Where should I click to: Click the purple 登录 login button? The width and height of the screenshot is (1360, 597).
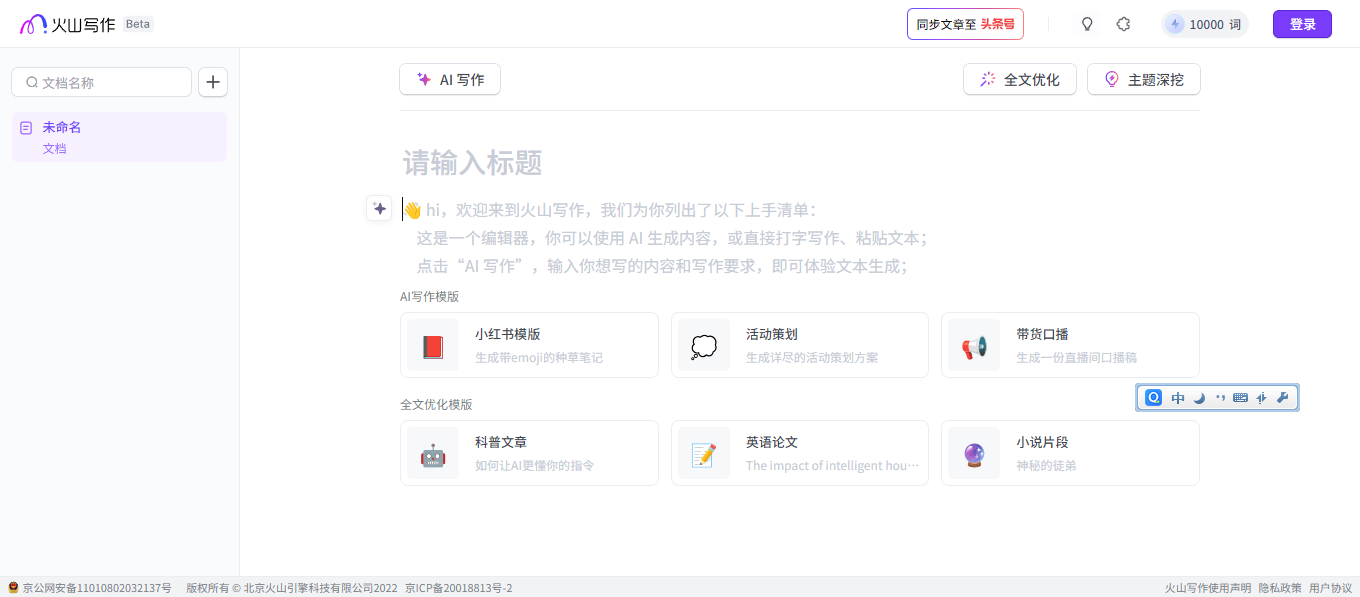tap(1302, 24)
